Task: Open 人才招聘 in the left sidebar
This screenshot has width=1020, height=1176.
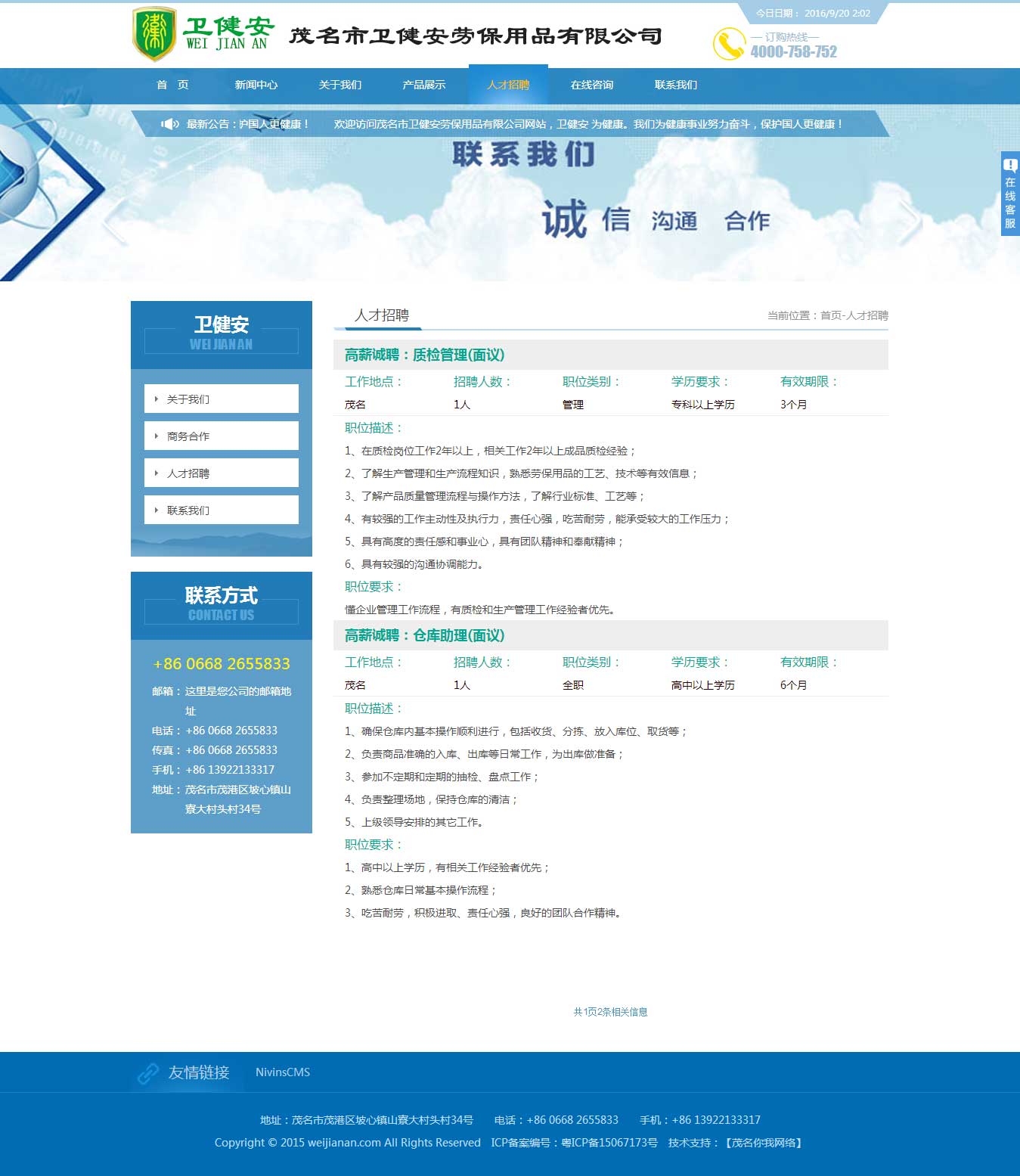Action: click(x=188, y=473)
